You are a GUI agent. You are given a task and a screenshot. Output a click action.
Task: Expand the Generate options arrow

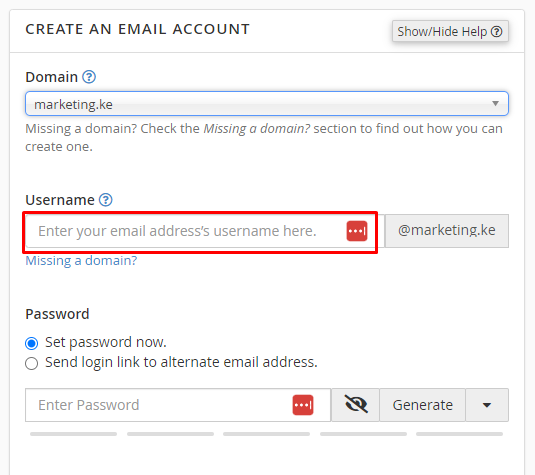(x=487, y=405)
